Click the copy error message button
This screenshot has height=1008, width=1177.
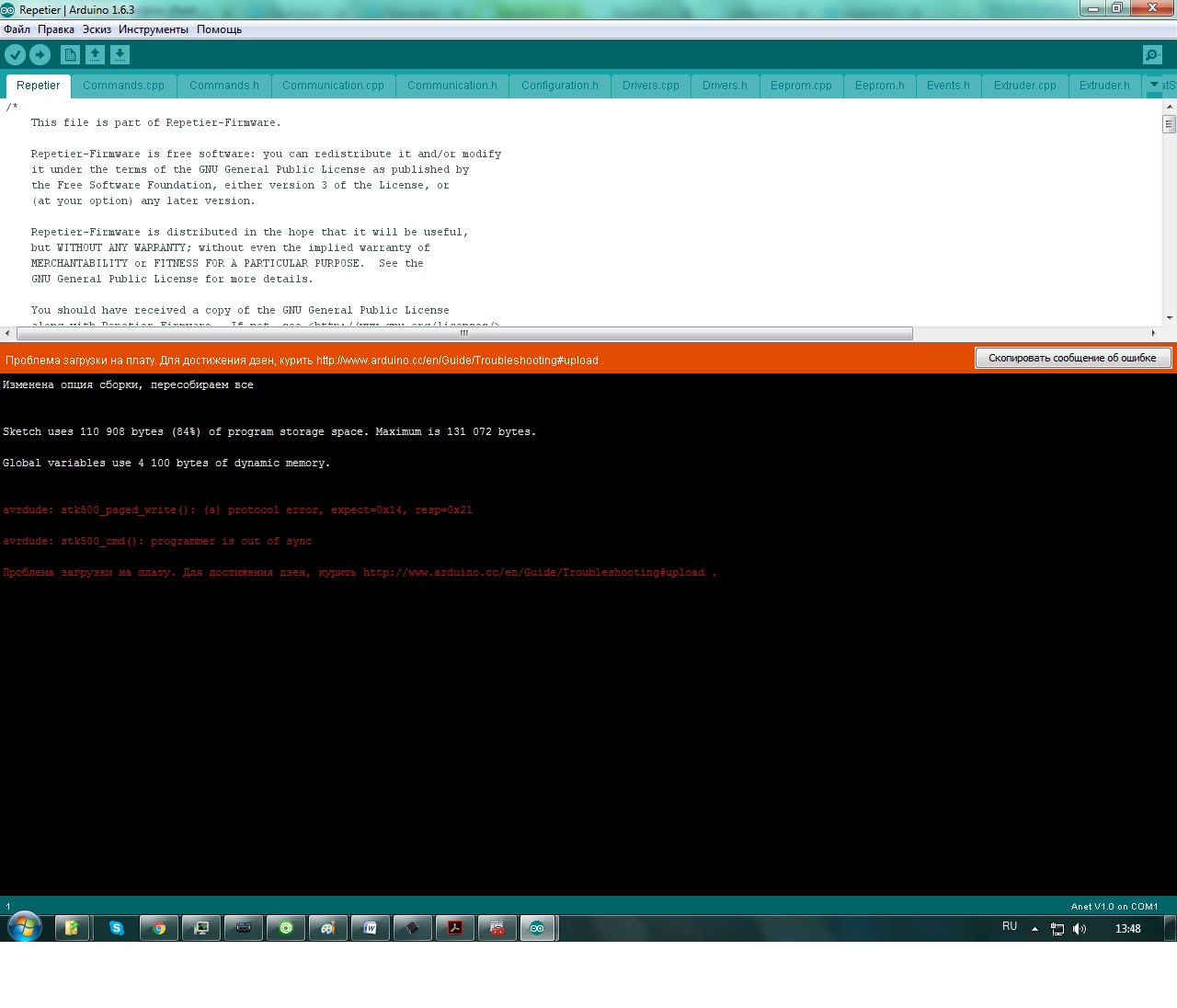tap(1072, 358)
